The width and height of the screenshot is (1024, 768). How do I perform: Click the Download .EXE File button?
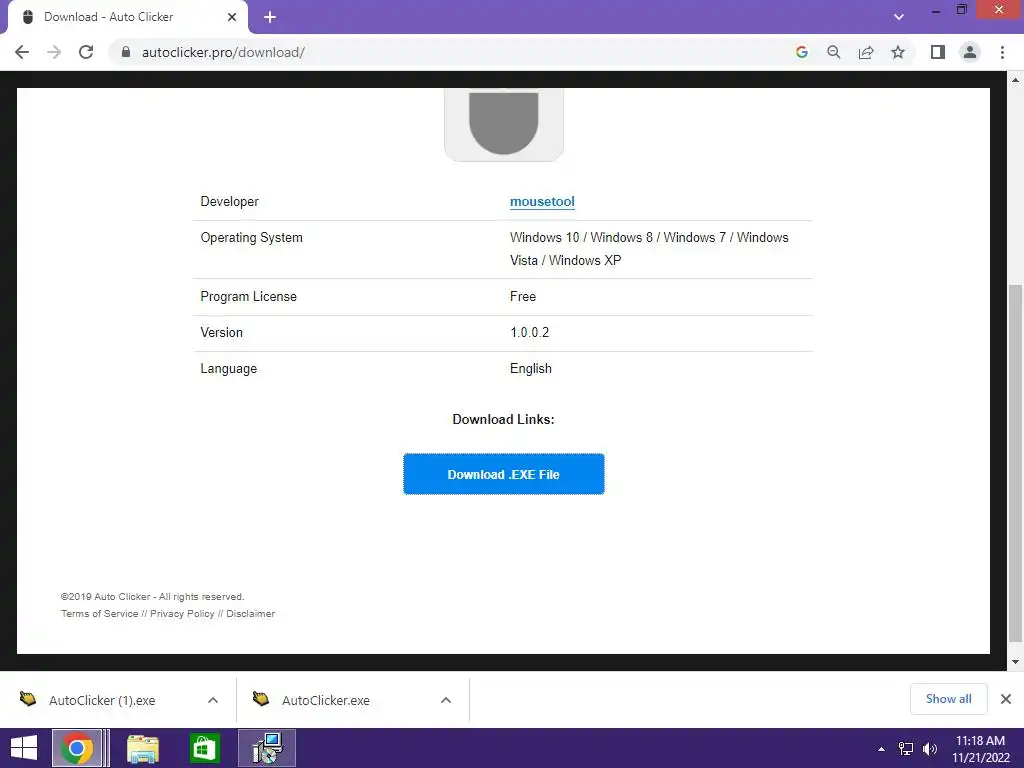[504, 474]
